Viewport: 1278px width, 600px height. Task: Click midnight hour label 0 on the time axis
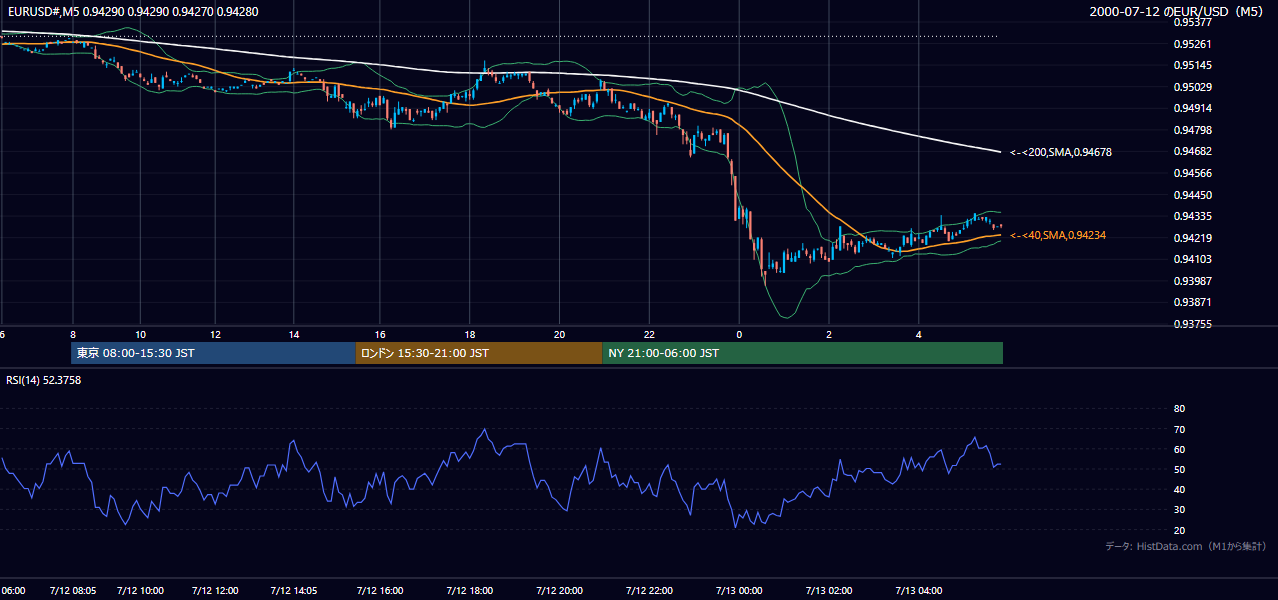click(x=739, y=334)
